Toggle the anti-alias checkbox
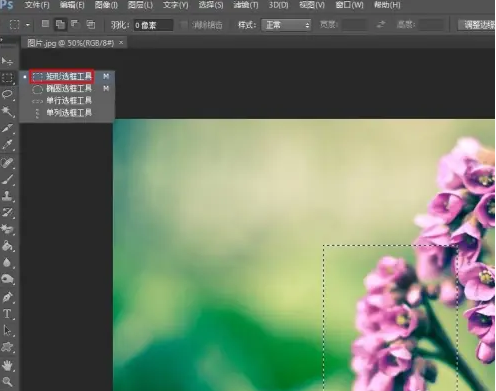This screenshot has width=496, height=391. [183, 25]
